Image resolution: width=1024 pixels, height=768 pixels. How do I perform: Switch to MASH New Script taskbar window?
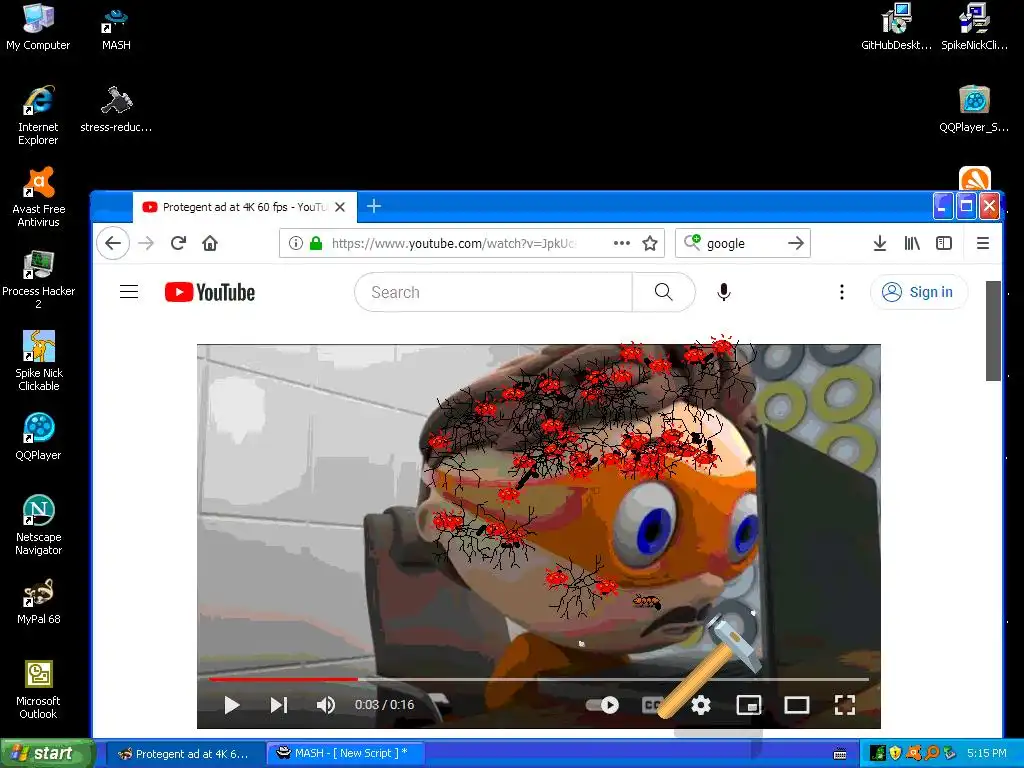click(x=346, y=754)
